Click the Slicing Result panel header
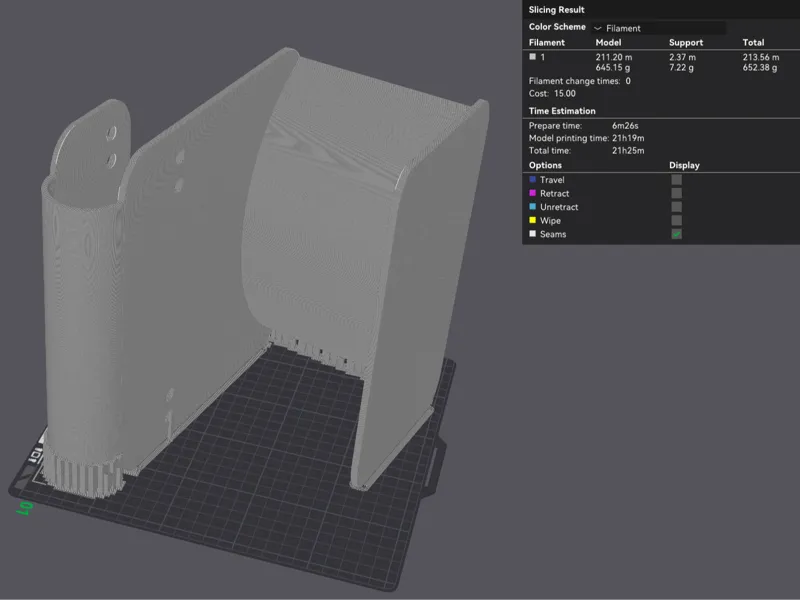 [557, 10]
